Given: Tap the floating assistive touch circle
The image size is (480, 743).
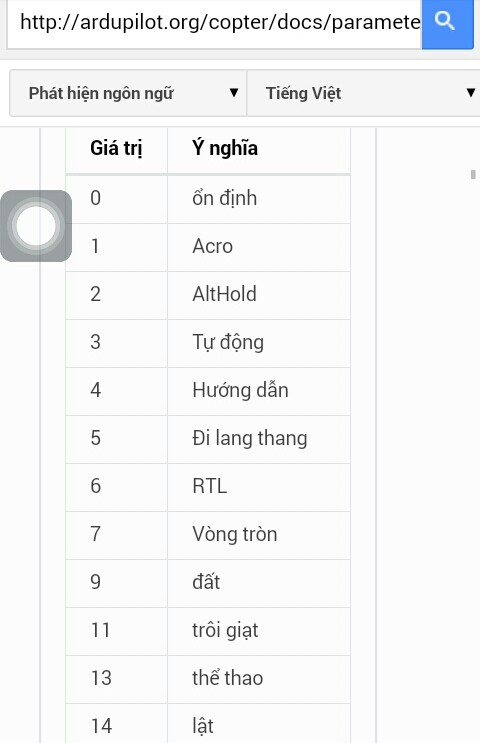Looking at the screenshot, I should (x=36, y=226).
